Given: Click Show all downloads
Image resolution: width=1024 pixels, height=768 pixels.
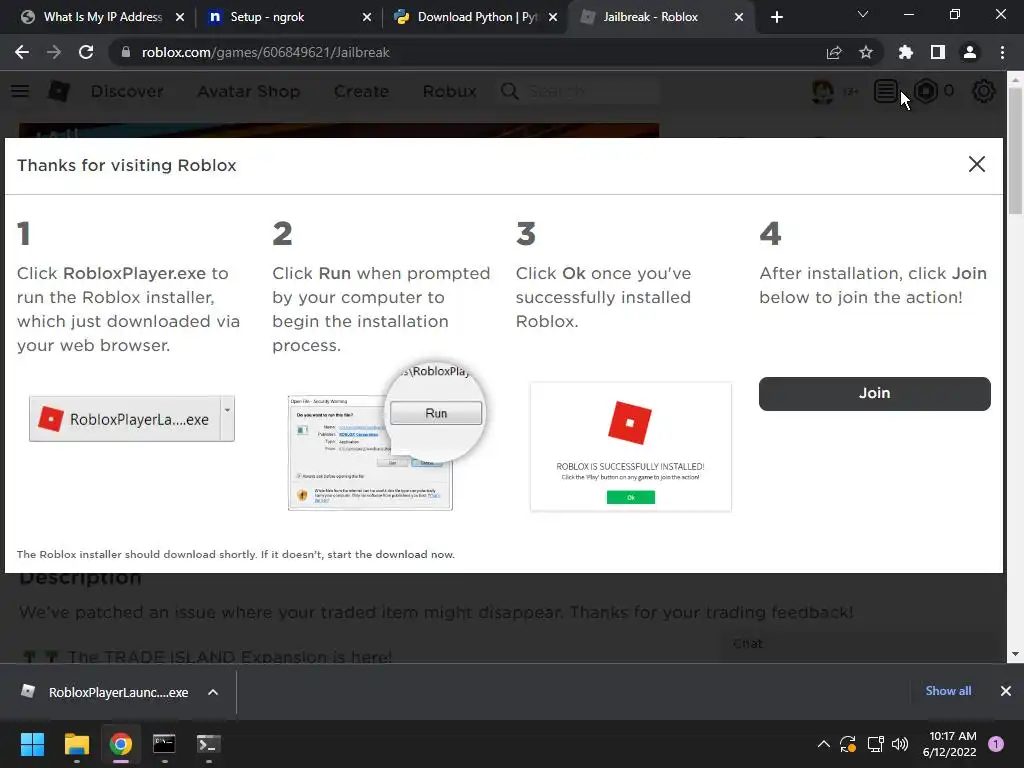Looking at the screenshot, I should [948, 691].
